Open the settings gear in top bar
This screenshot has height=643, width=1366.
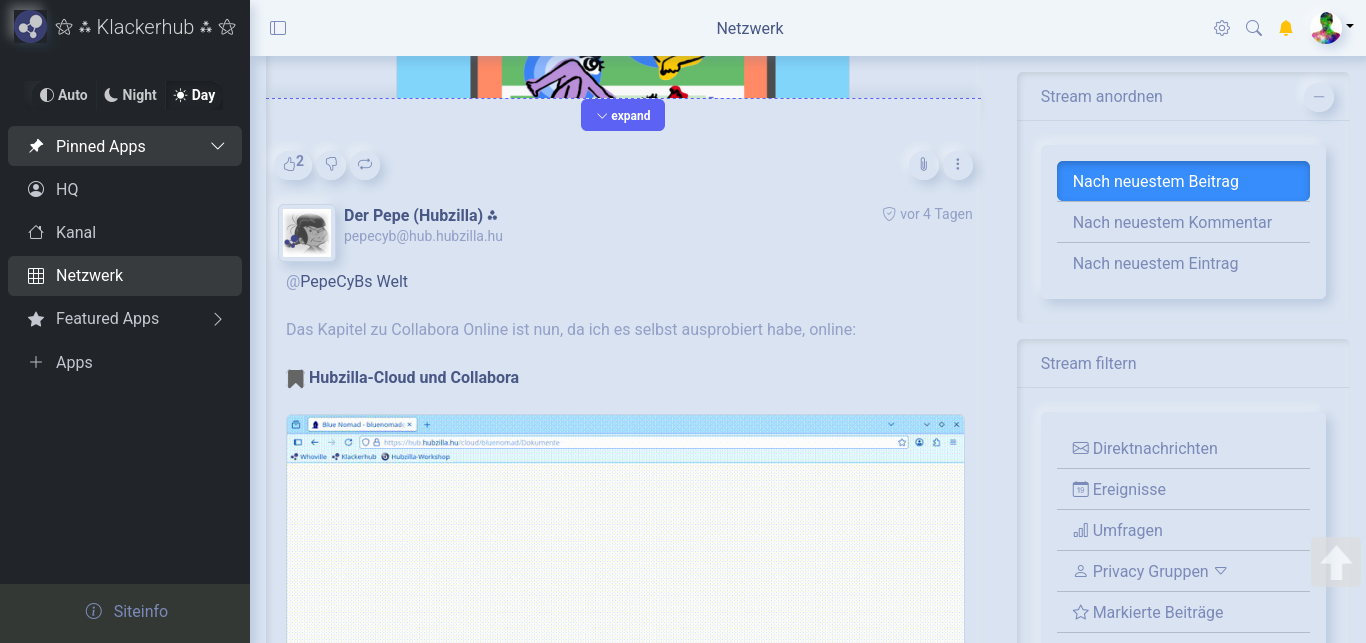(x=1221, y=28)
